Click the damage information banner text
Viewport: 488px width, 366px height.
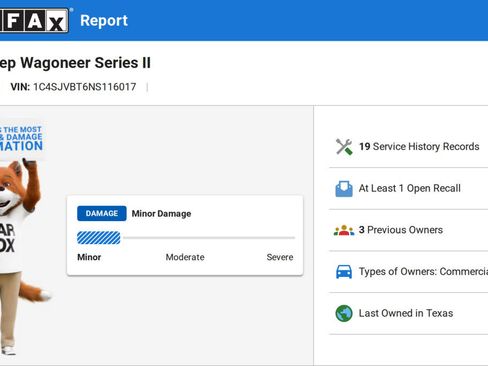pyautogui.click(x=21, y=138)
